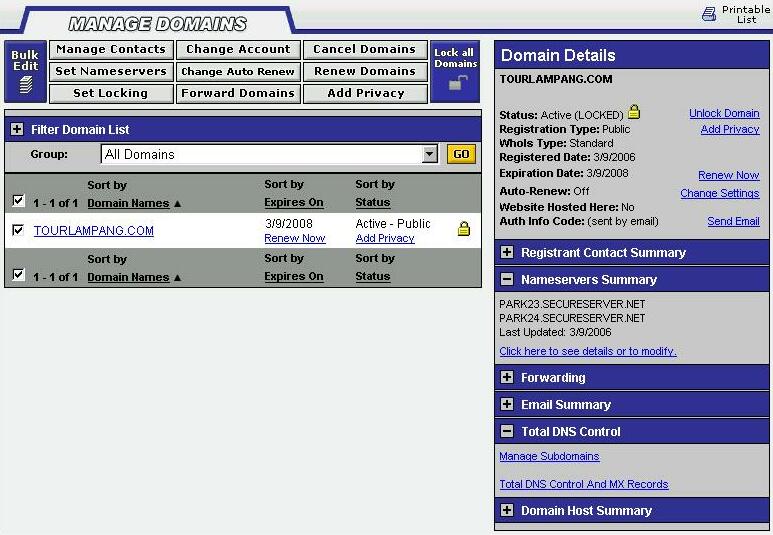Click PARK23.SECURESERVER.NET nameserver text
This screenshot has height=535, width=773.
coord(572,304)
